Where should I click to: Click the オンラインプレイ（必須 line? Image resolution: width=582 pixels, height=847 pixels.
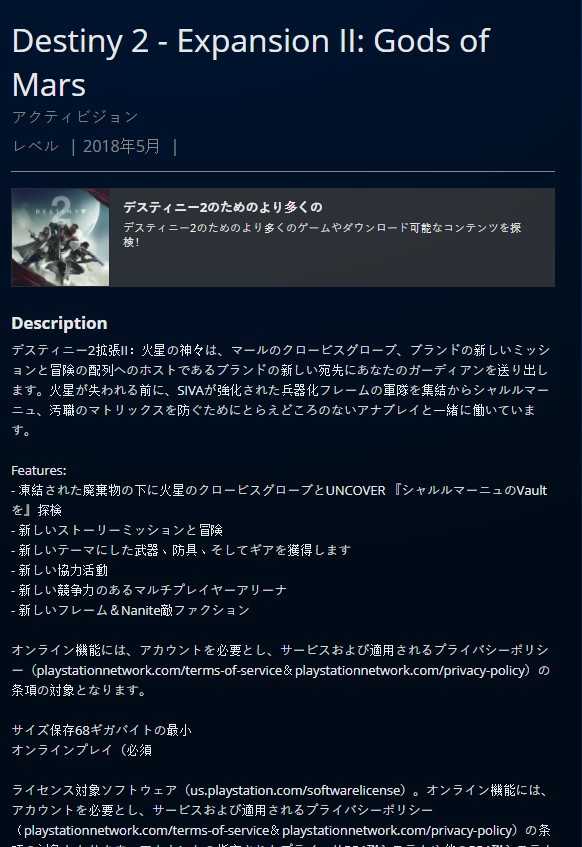[82, 750]
